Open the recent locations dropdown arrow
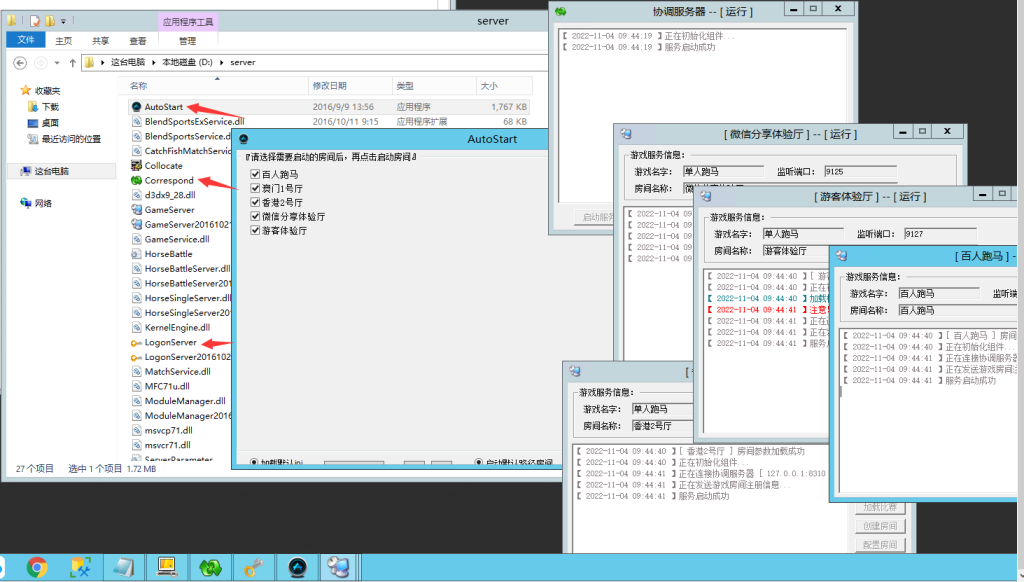Screen dimensions: 1024x582 56,62
